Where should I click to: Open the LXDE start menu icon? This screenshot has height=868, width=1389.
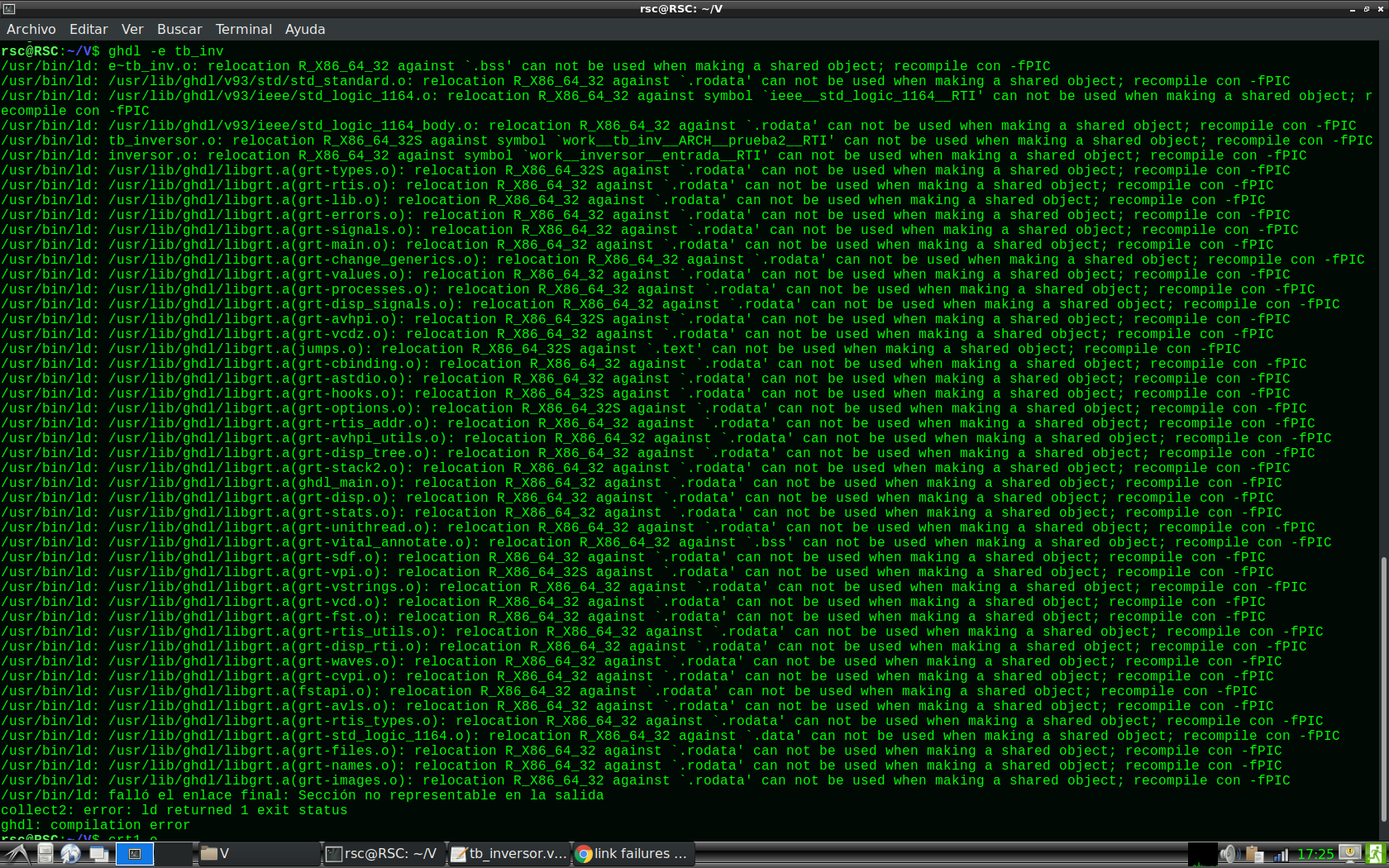tap(16, 854)
